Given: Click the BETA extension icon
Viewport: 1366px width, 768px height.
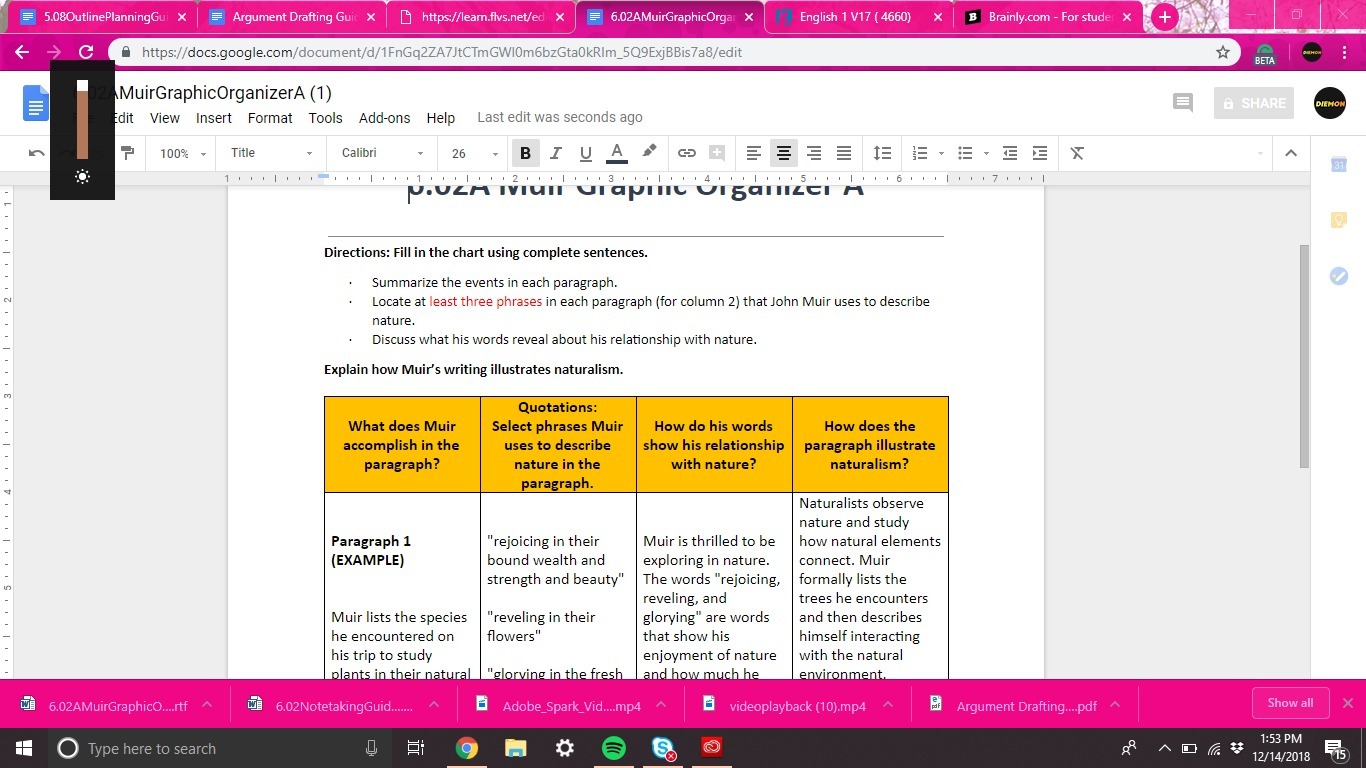Looking at the screenshot, I should (1265, 54).
